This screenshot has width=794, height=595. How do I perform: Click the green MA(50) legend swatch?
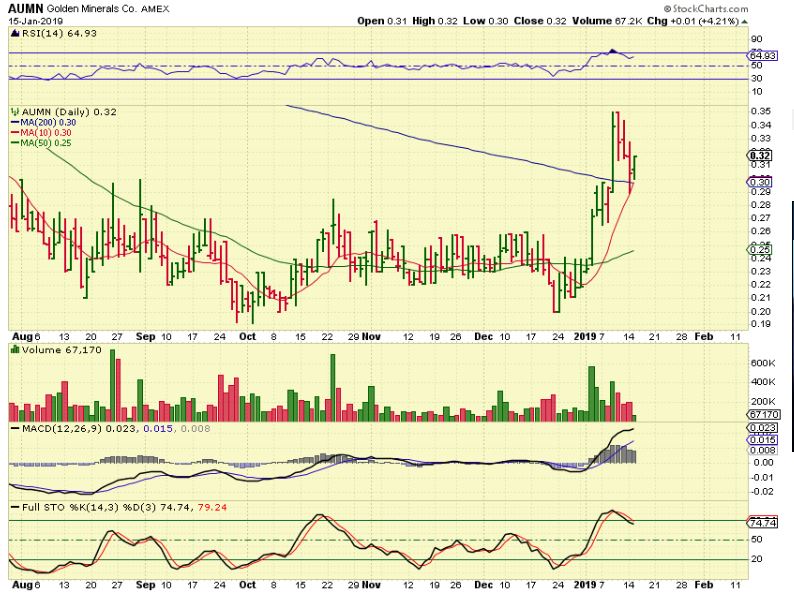tap(12, 143)
